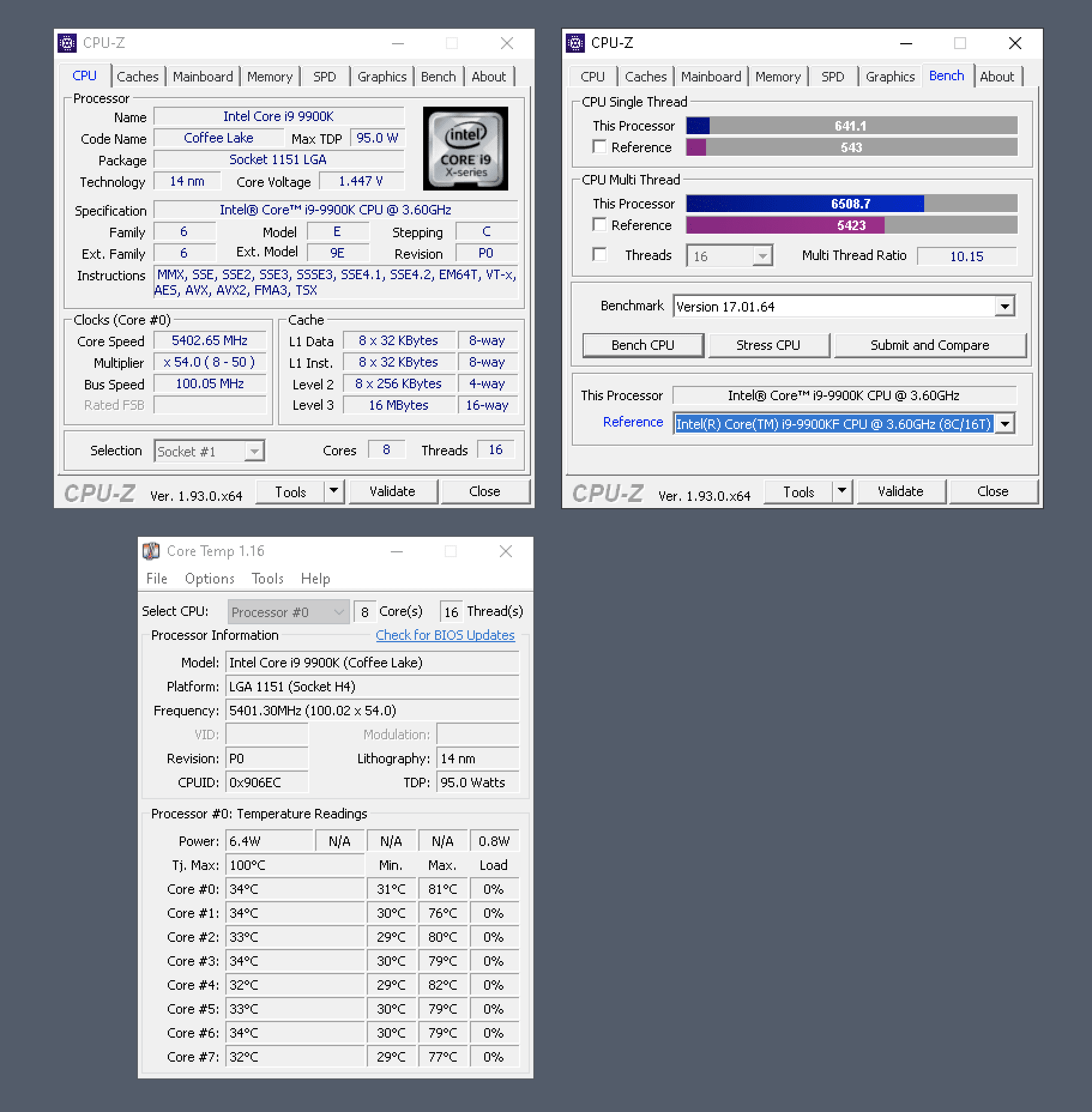Open Core Temp Tools menu

coord(267,578)
